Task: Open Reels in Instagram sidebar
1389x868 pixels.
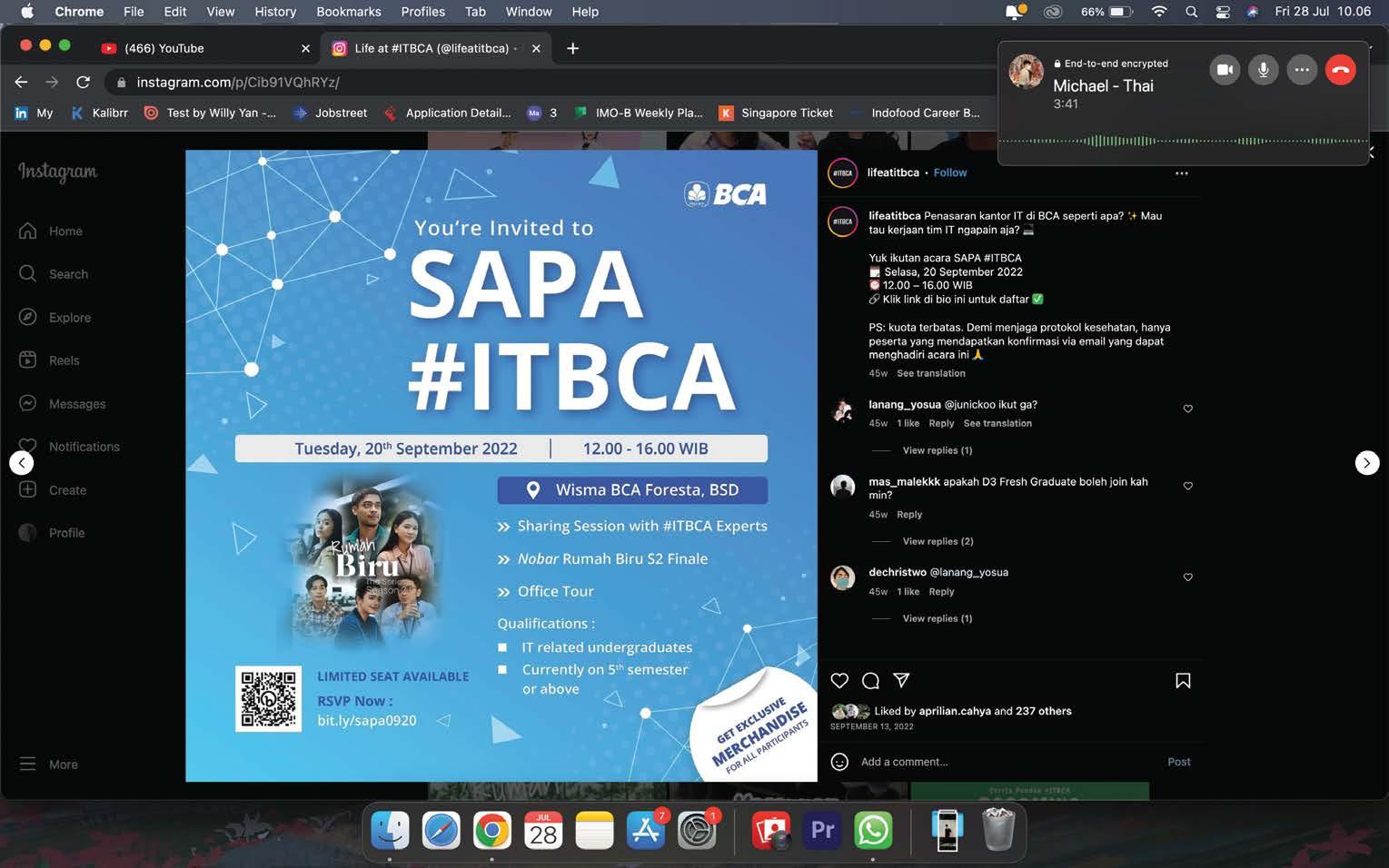Action: tap(49, 360)
